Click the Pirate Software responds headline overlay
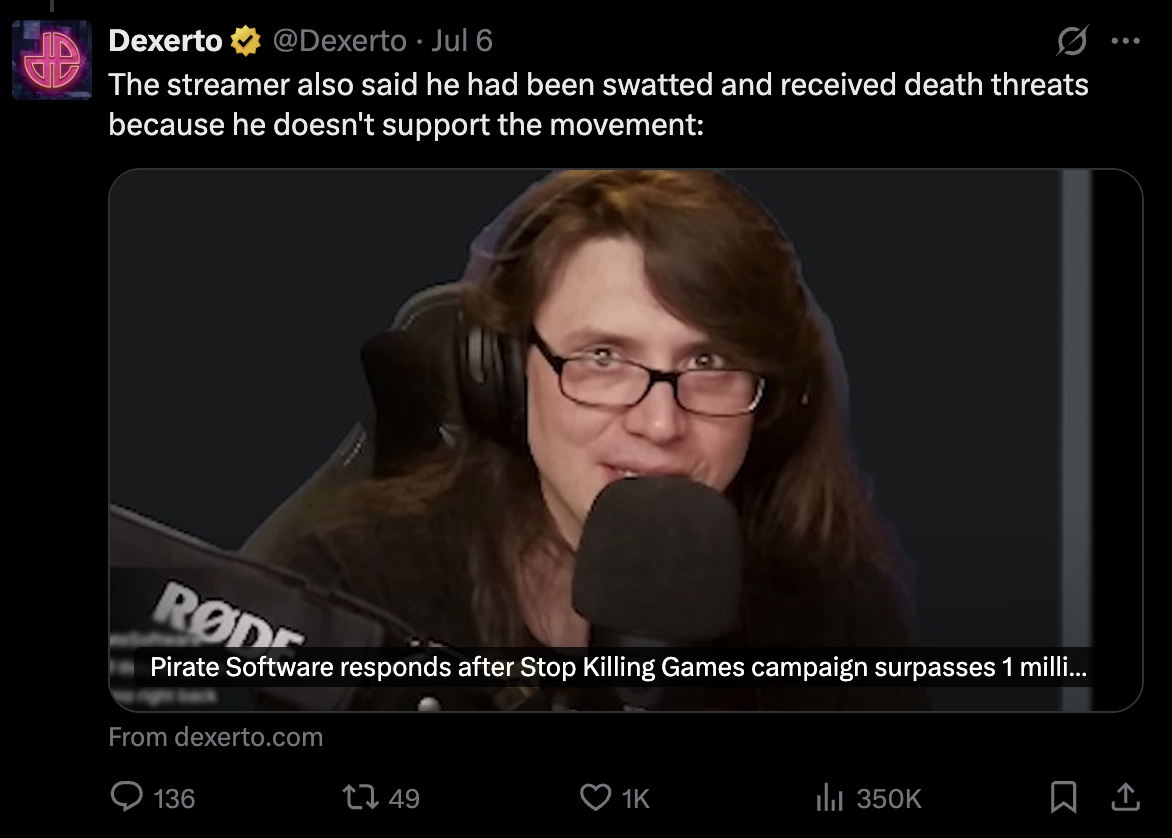This screenshot has height=838, width=1172. coord(618,667)
